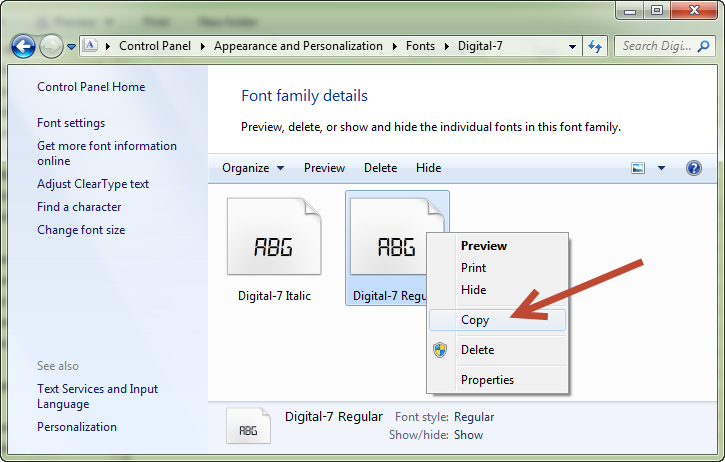Expand the arrow after Control Panel breadcrumb
725x462 pixels.
pos(203,46)
